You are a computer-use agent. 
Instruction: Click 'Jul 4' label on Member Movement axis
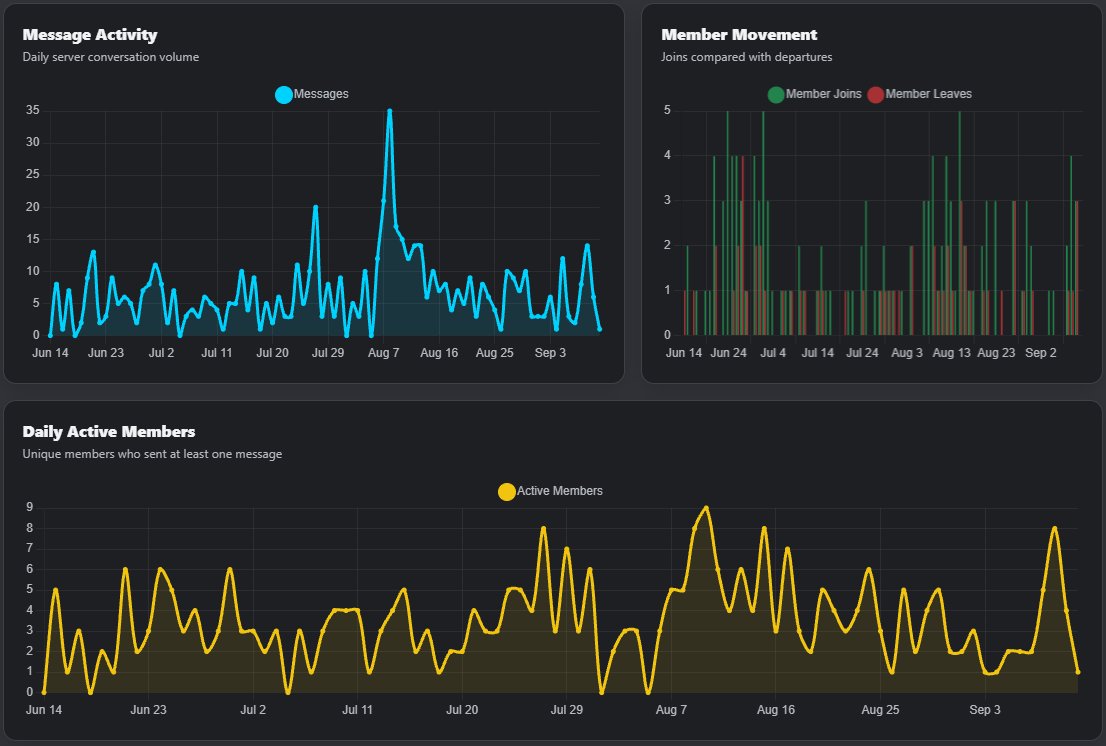[773, 353]
